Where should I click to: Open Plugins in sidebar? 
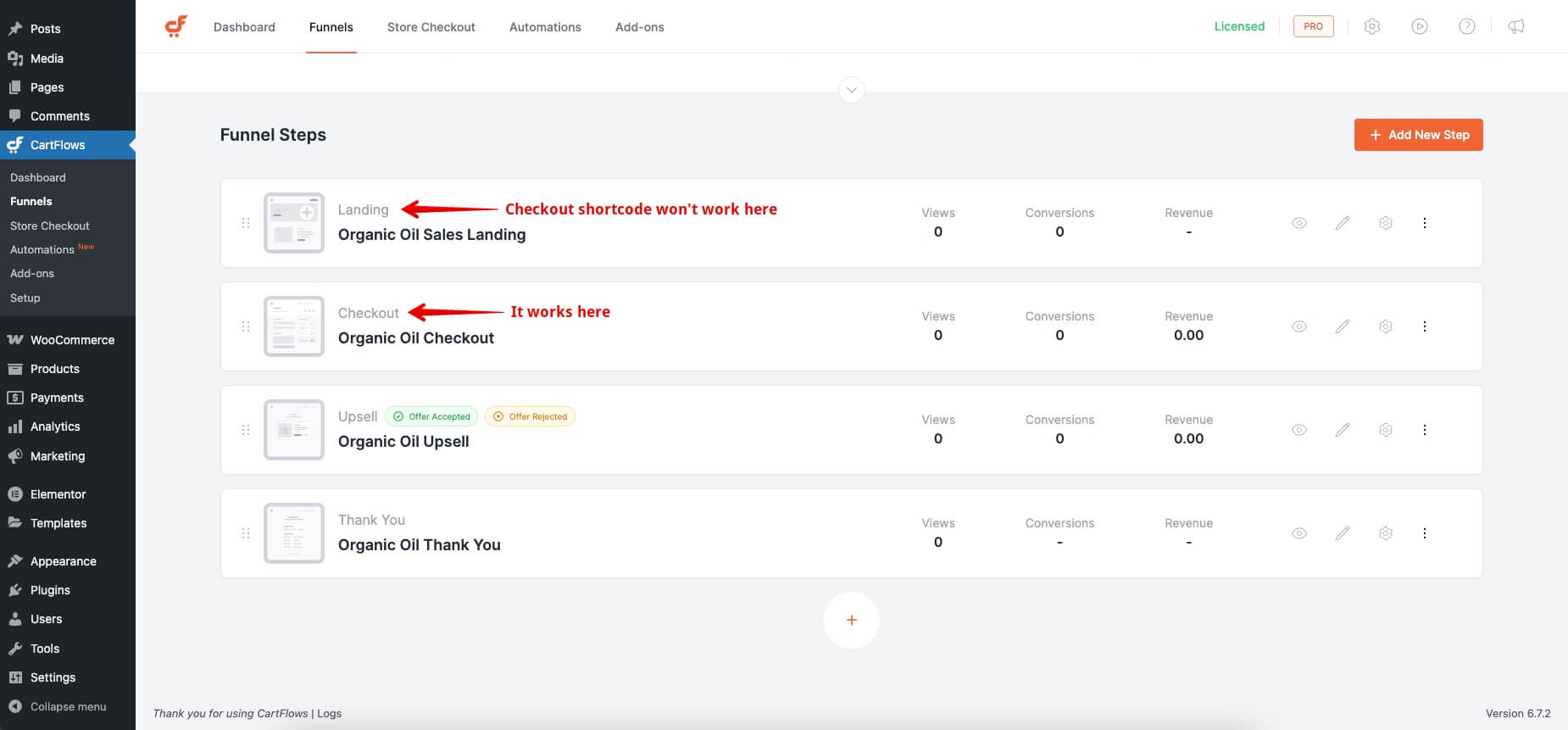pos(68,590)
